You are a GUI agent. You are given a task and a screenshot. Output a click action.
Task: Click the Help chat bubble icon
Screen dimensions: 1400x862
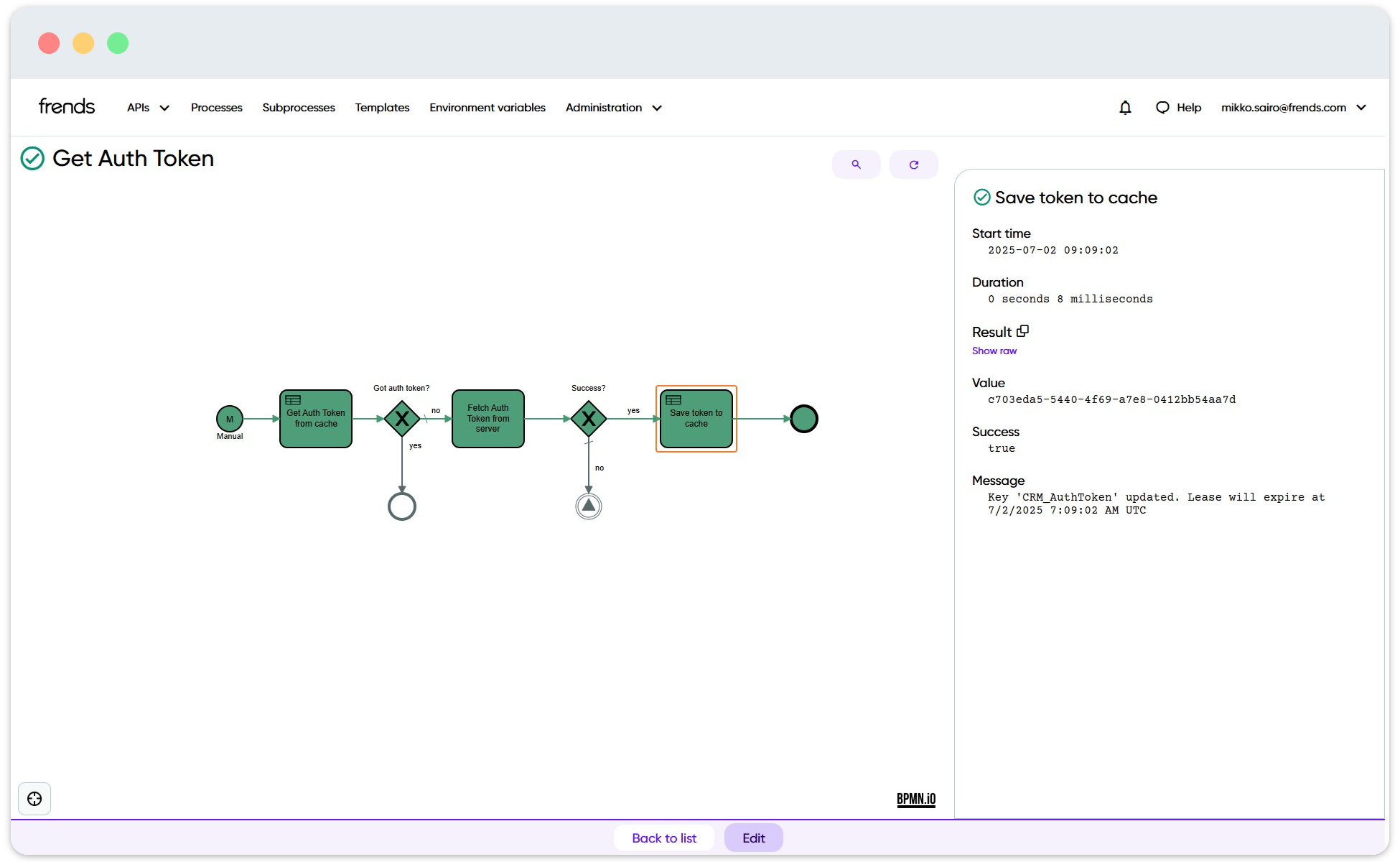(x=1162, y=107)
